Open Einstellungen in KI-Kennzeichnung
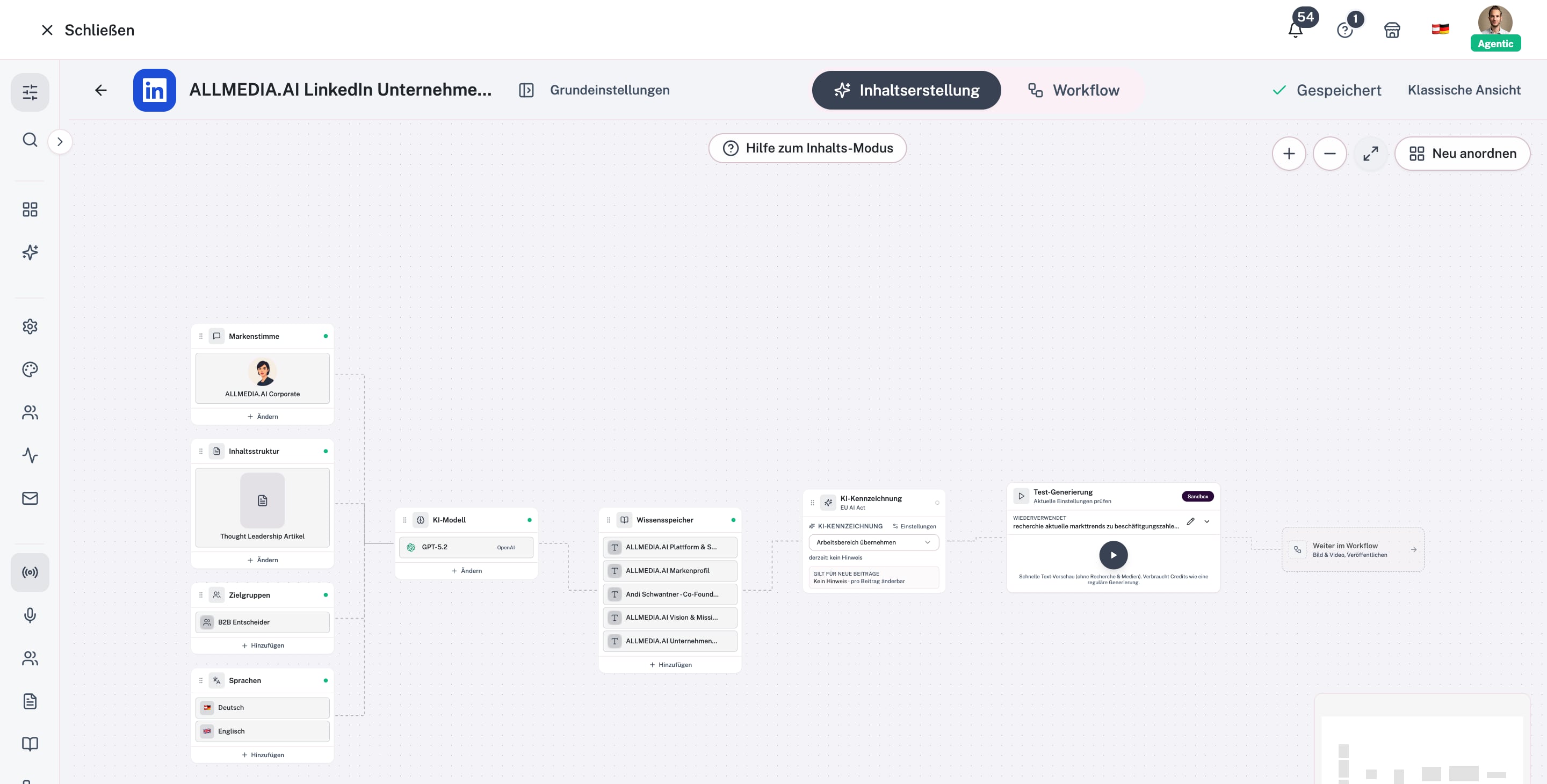Image resolution: width=1547 pixels, height=784 pixels. (x=914, y=526)
